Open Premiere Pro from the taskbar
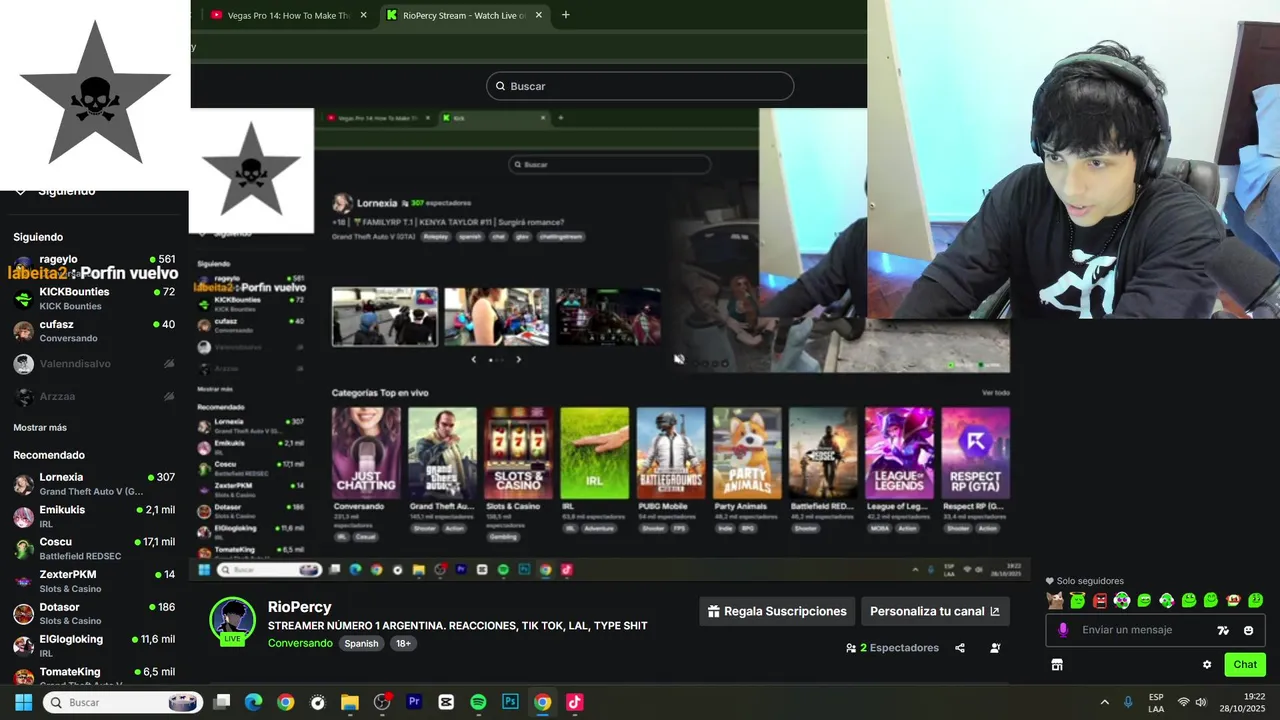Screen dimensions: 1280x720 click(414, 702)
